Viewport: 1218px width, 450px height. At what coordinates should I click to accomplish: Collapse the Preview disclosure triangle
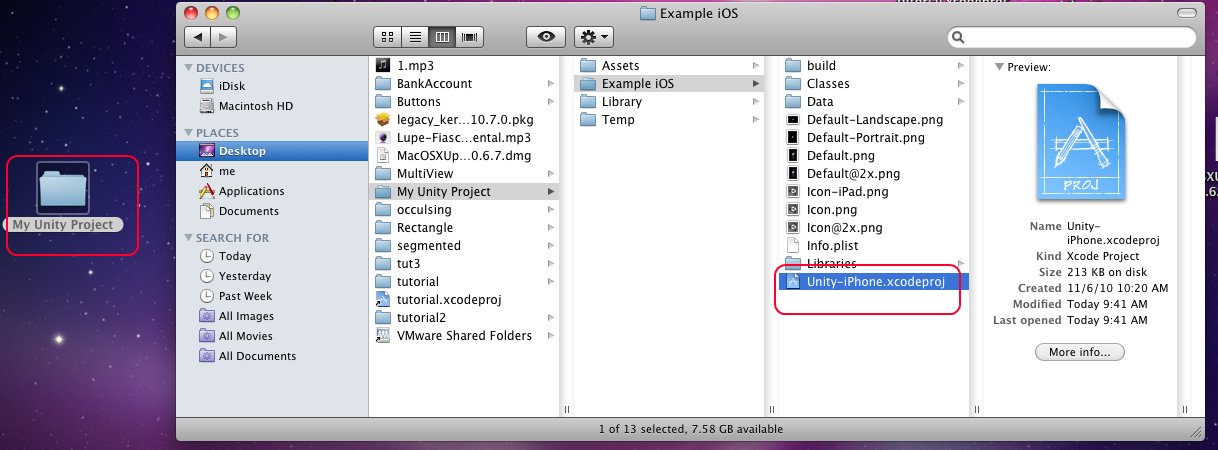click(999, 66)
